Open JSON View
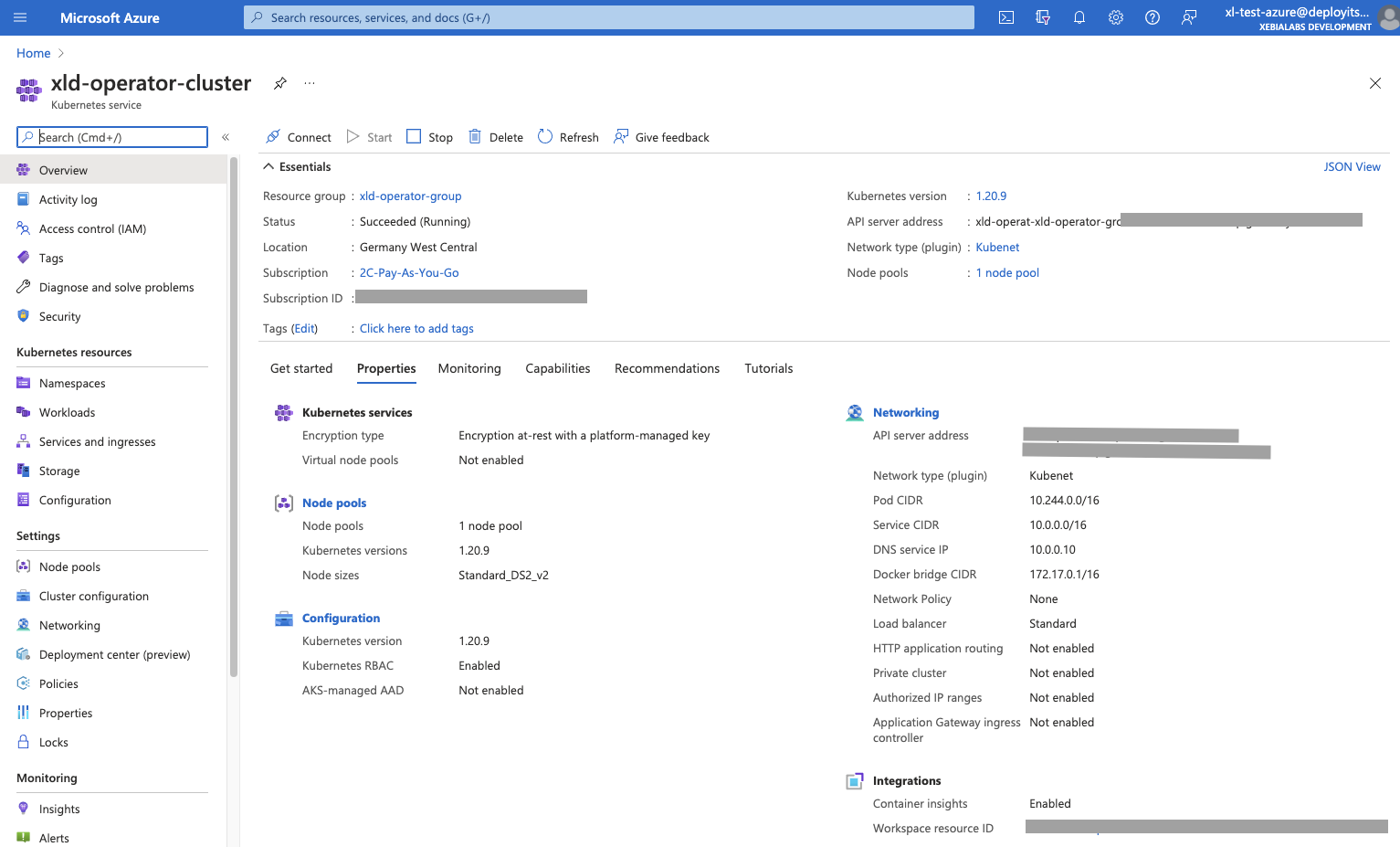Screen dimensions: 1400x847 coord(1352,166)
